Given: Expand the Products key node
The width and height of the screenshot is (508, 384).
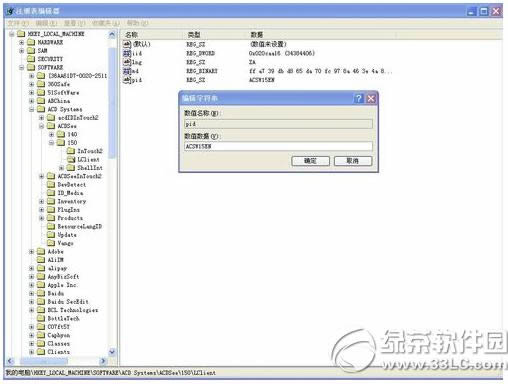Looking at the screenshot, I should point(42,218).
